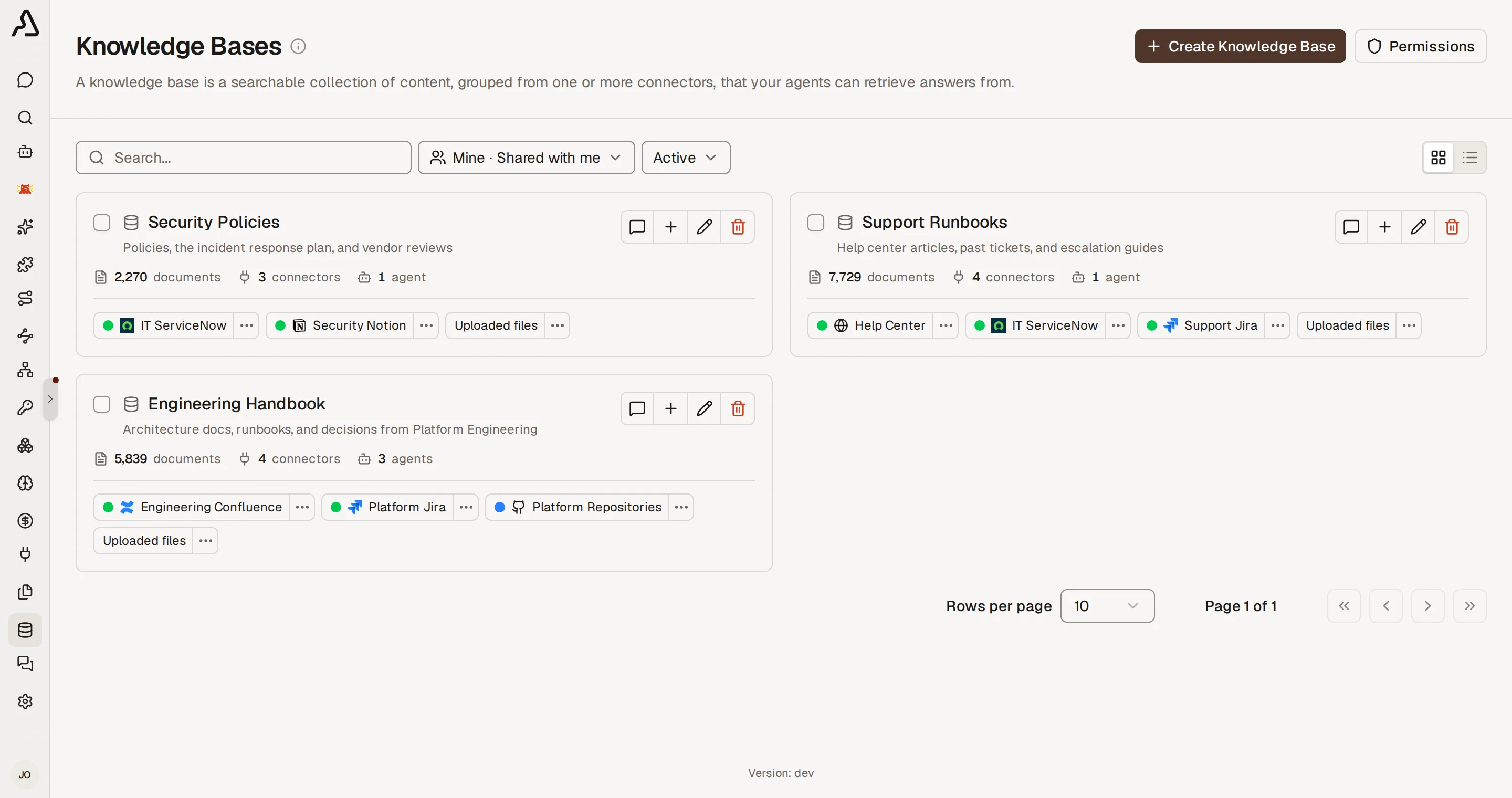Open the Mine · Shared with me filter
The height and width of the screenshot is (798, 1512).
tap(527, 157)
